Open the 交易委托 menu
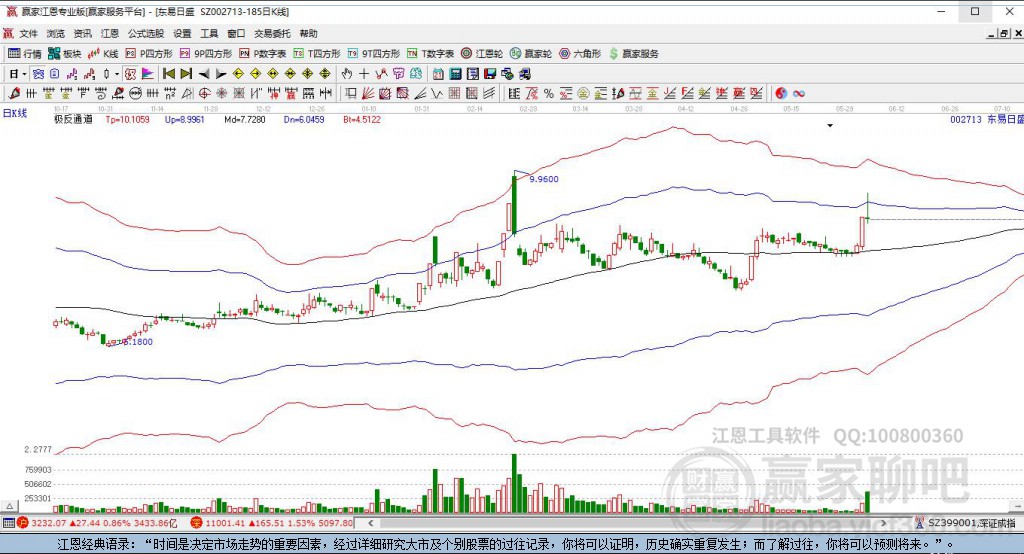Viewport: 1024px width, 554px height. (x=272, y=33)
